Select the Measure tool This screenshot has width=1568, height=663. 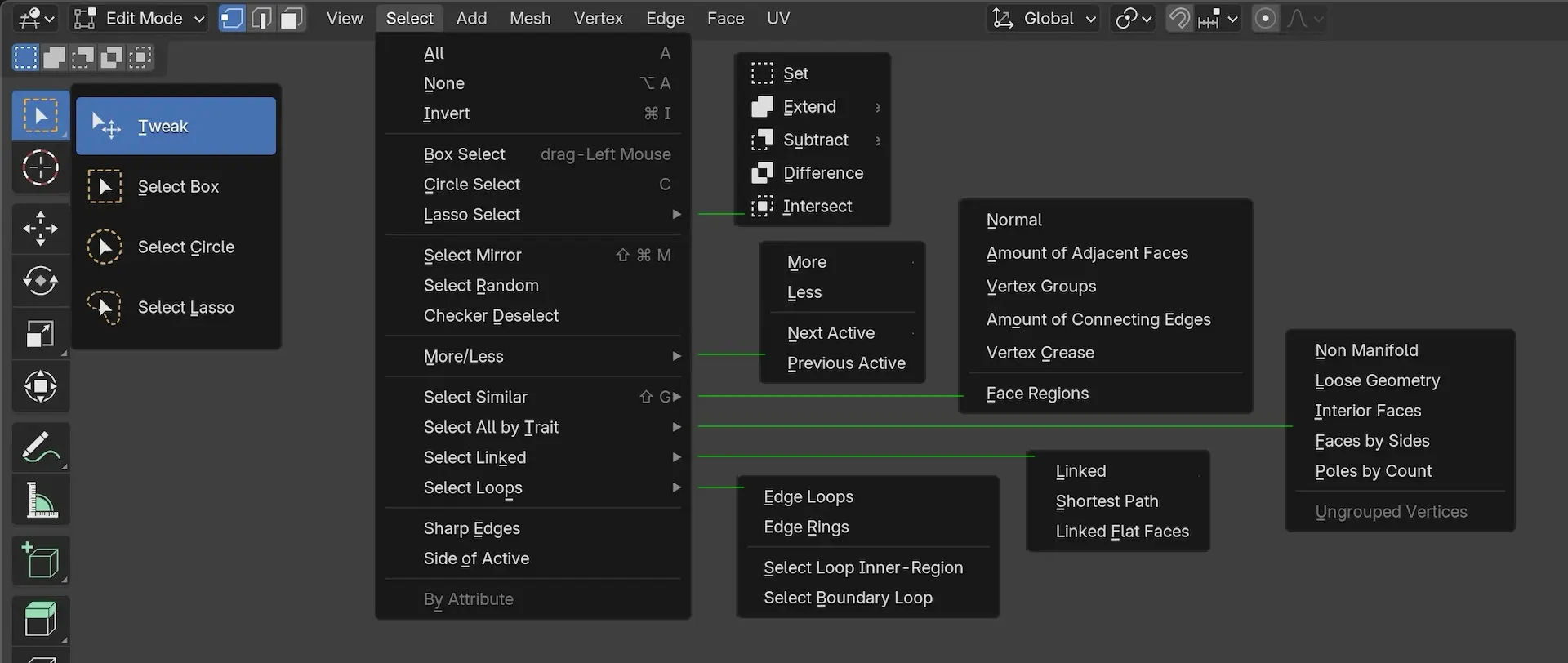(x=40, y=500)
